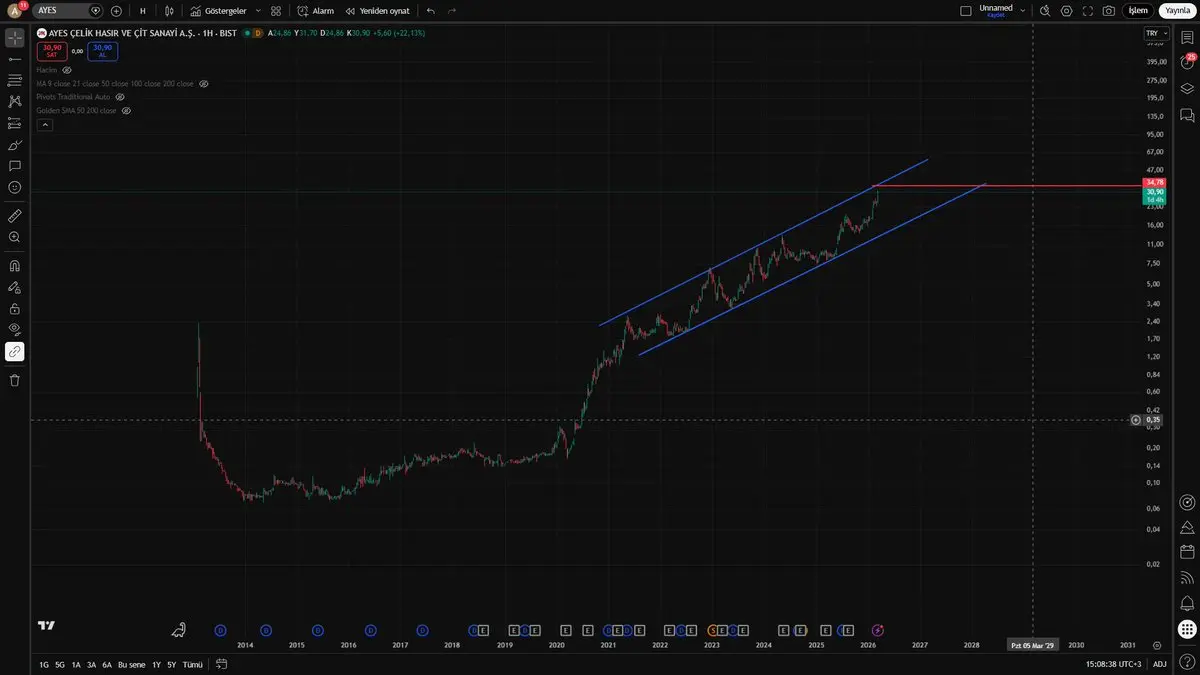Open the user profile avatar menu
The image size is (1200, 675).
(x=15, y=10)
